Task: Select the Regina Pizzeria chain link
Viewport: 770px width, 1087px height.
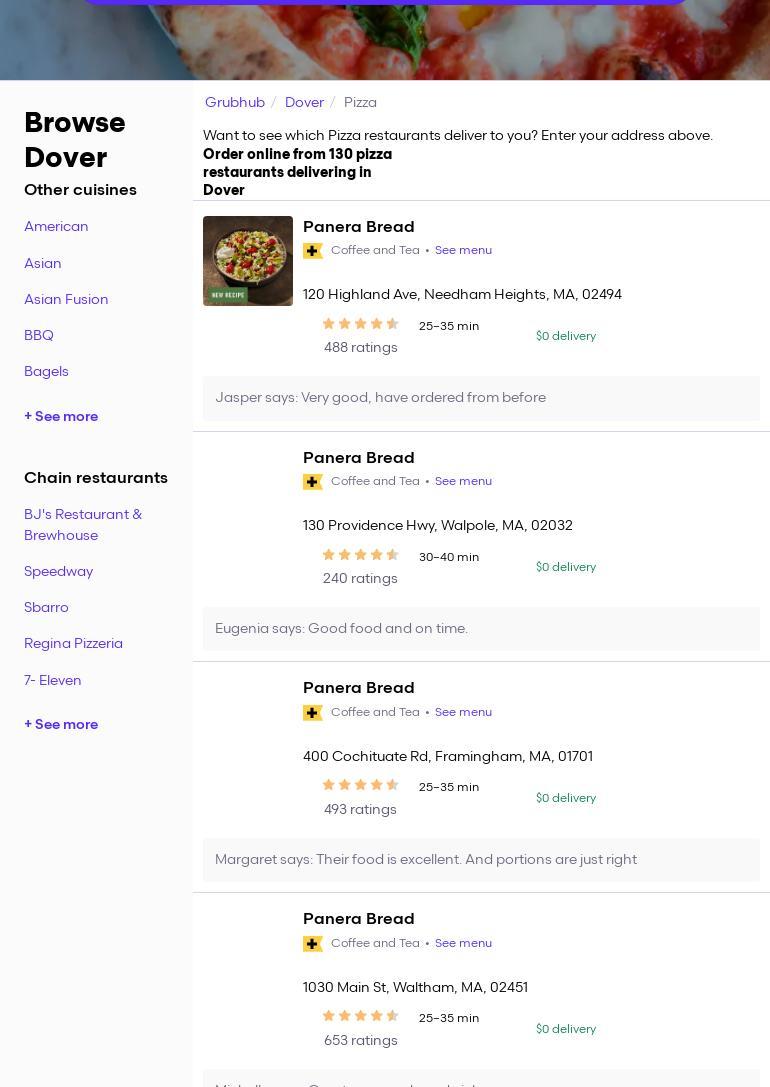Action: (x=73, y=644)
